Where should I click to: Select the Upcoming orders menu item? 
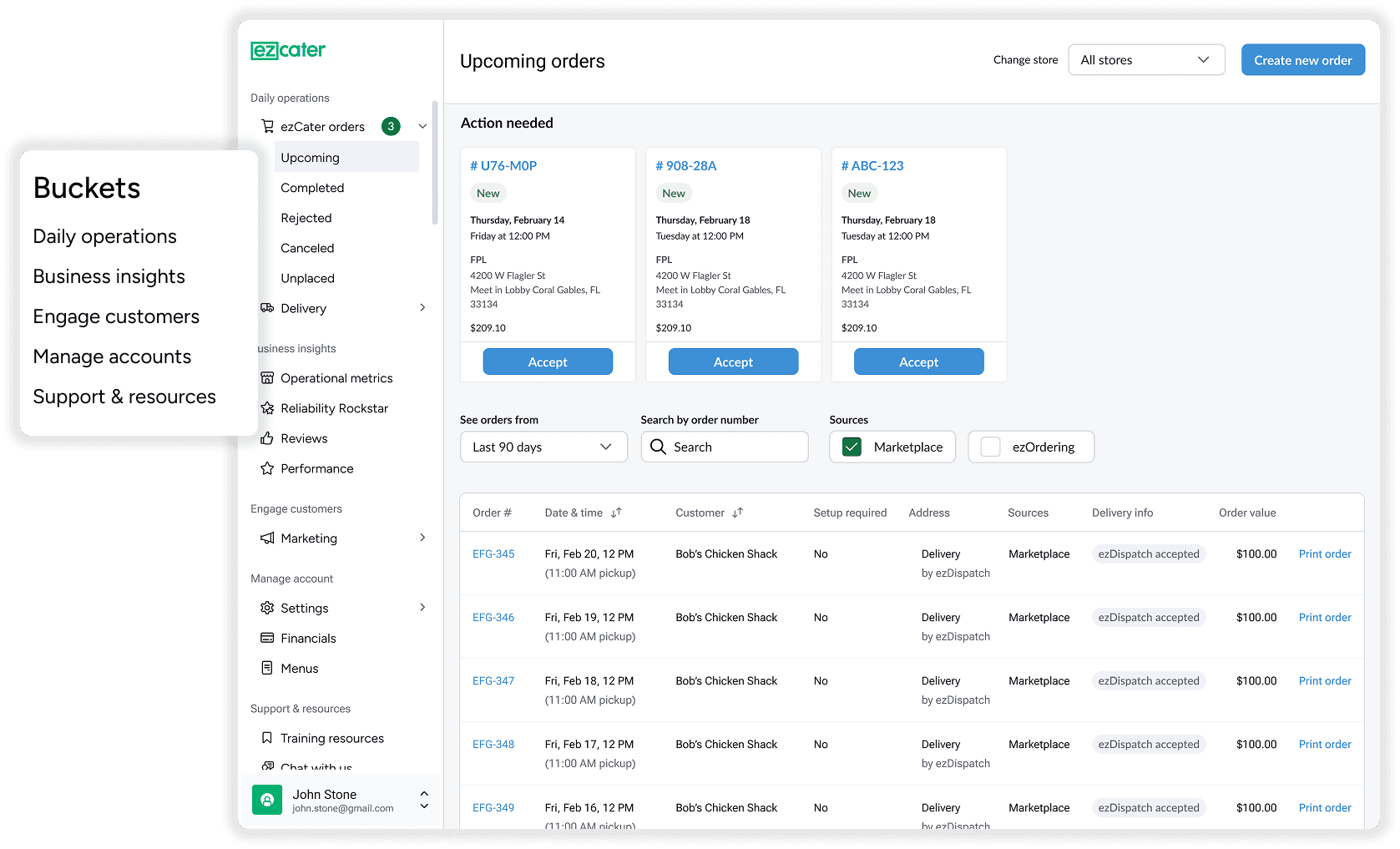pos(346,157)
